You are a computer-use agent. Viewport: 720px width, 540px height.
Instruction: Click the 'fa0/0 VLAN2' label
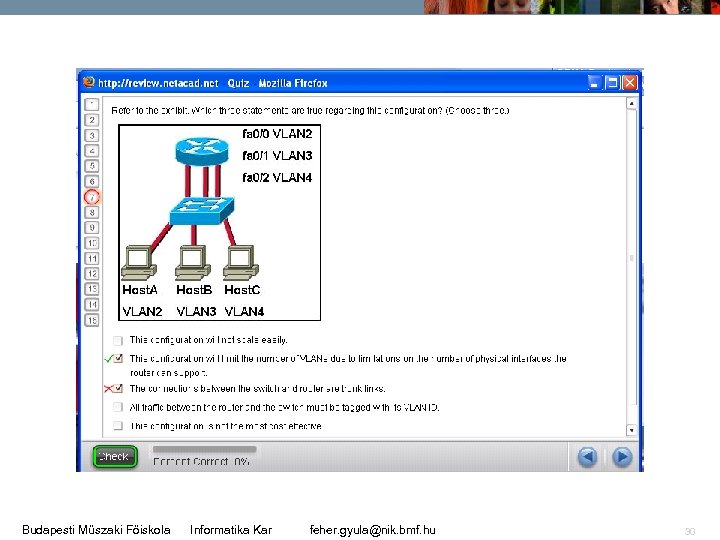coord(277,134)
